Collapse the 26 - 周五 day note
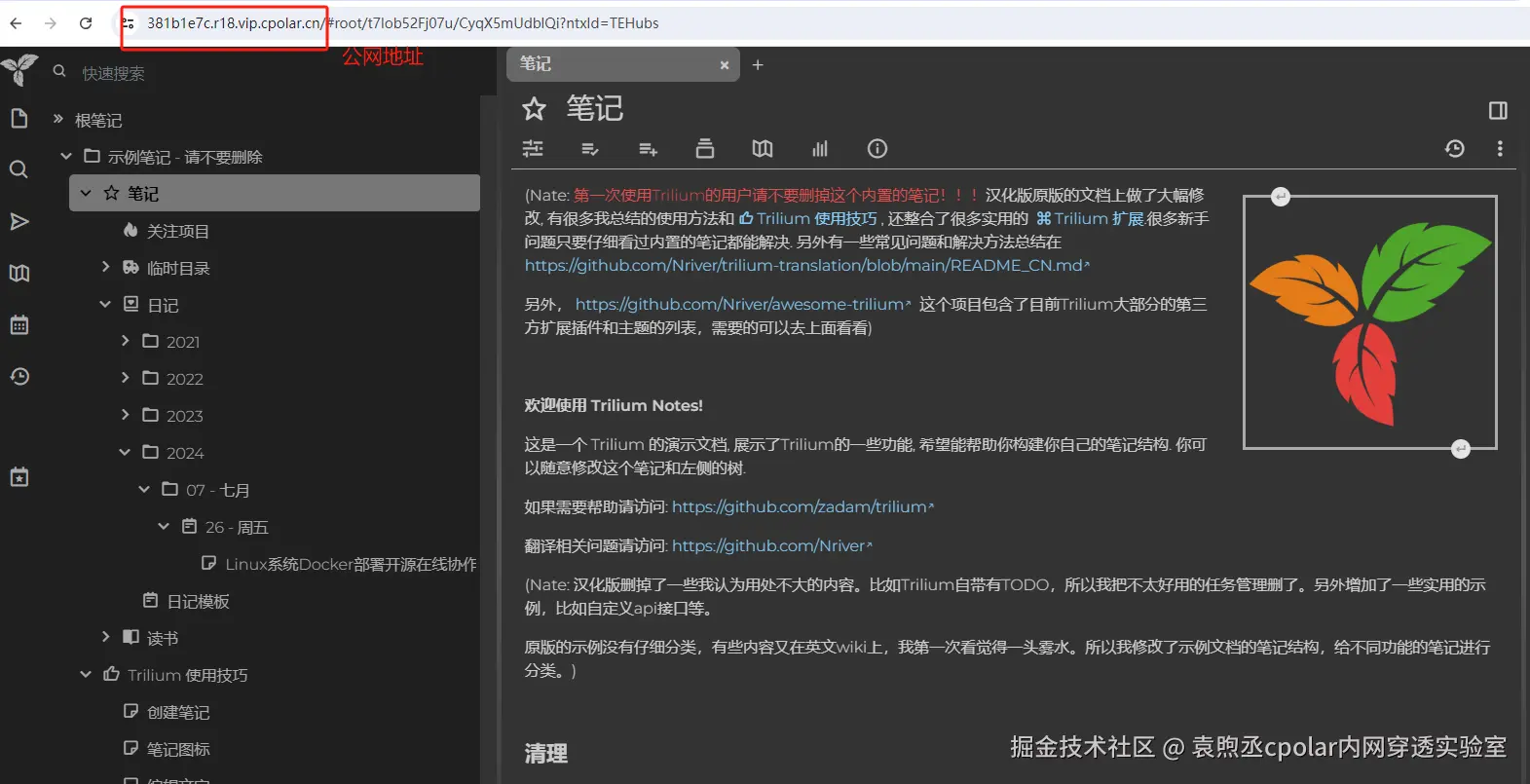Viewport: 1530px width, 784px height. coord(164,526)
